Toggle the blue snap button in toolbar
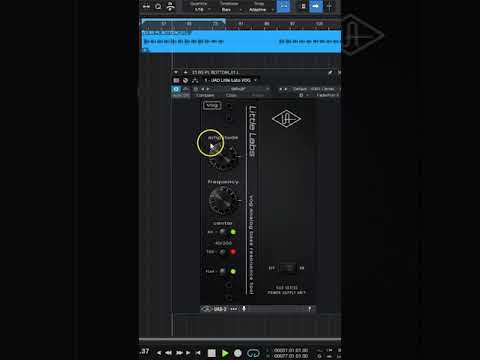This screenshot has width=480, height=360. coord(283,6)
